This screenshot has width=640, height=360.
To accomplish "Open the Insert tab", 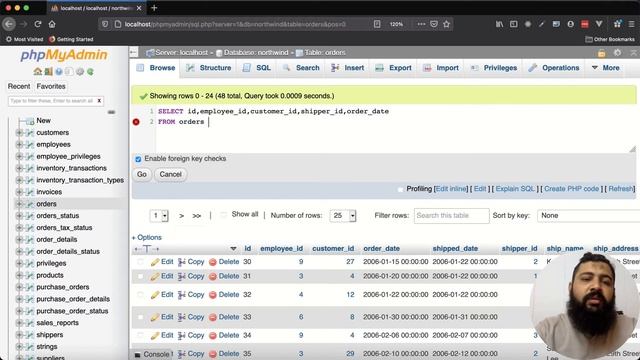I will pos(347,68).
